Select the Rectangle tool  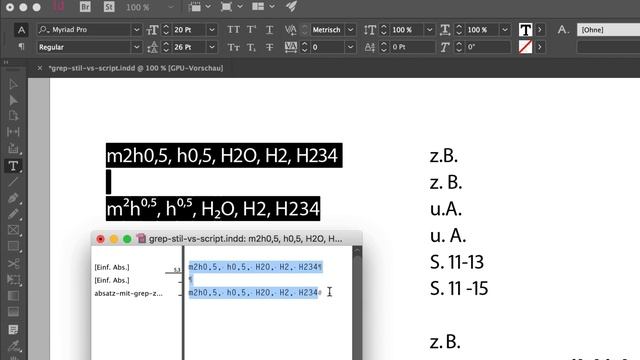[13, 247]
